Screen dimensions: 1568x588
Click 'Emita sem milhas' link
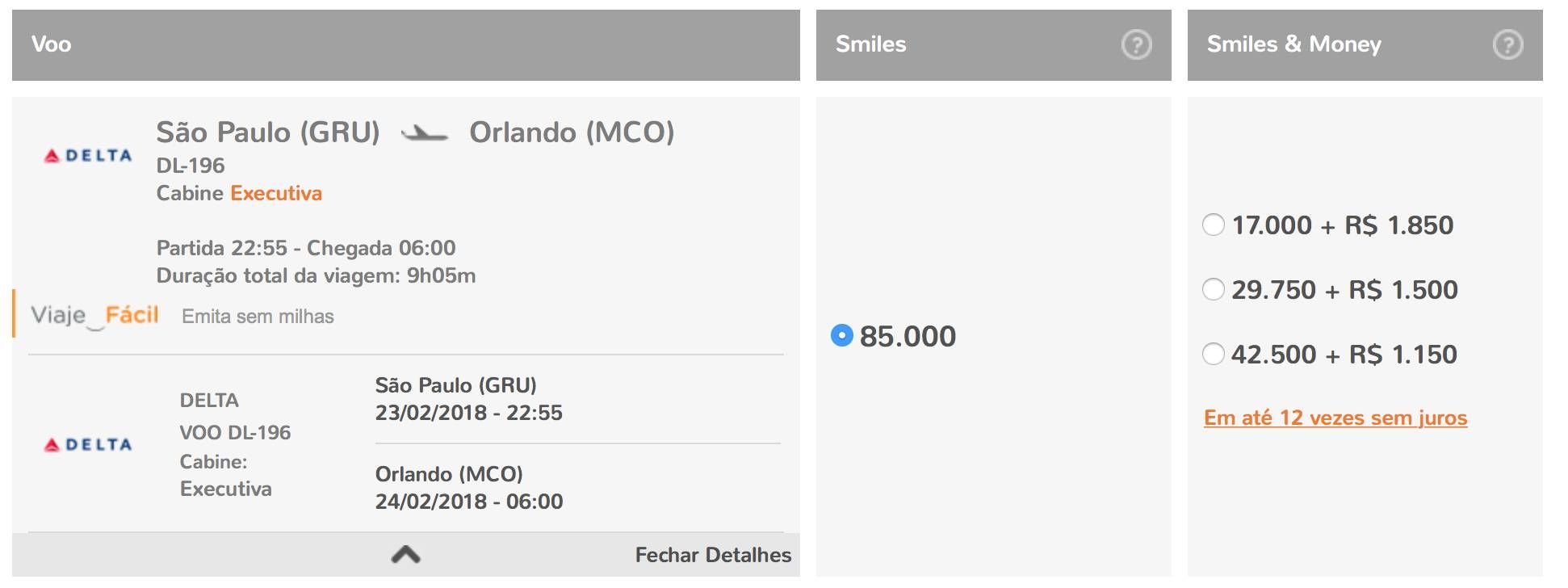click(x=258, y=317)
